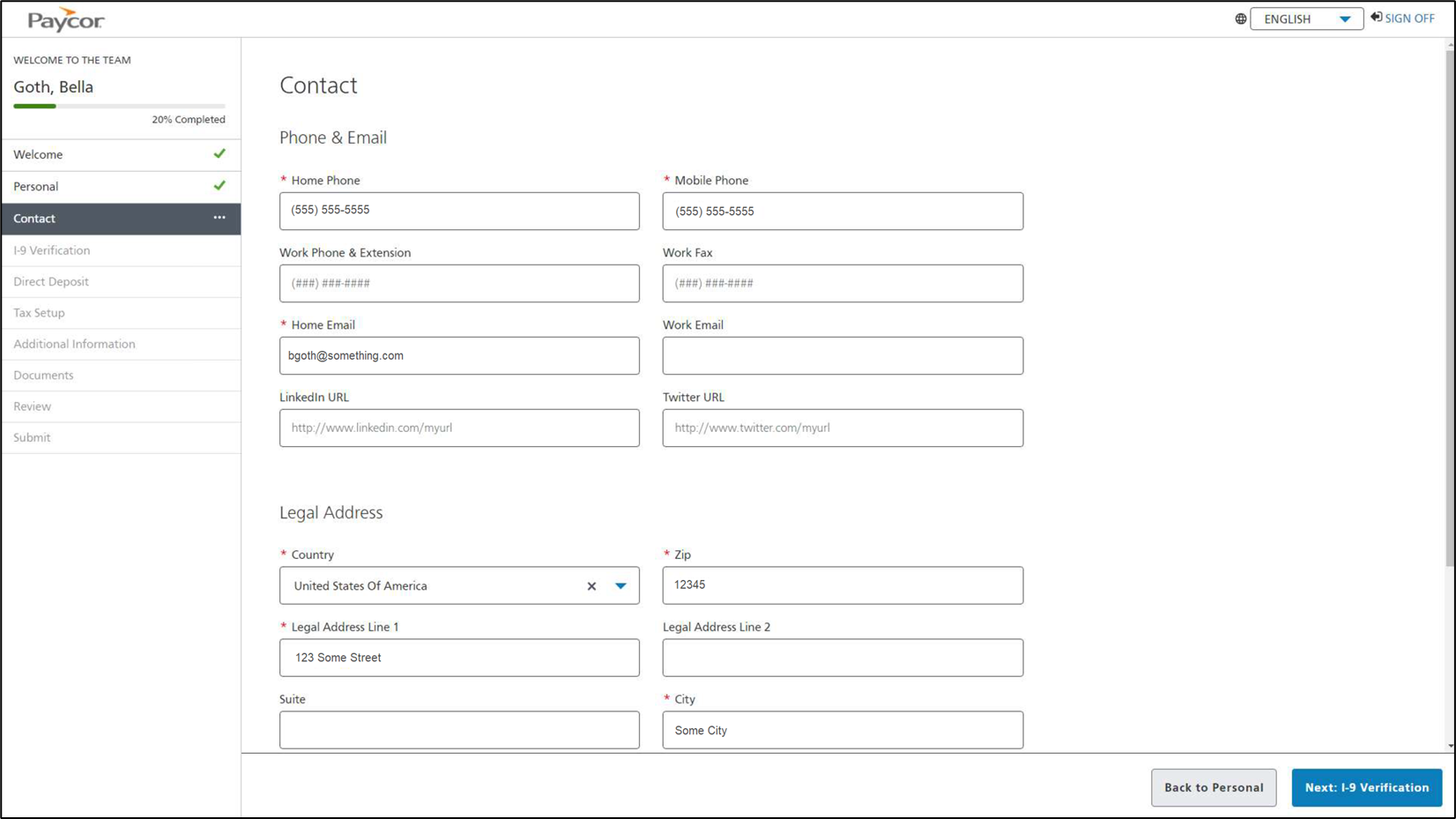Click the globe language icon
The image size is (1456, 819).
1240,19
